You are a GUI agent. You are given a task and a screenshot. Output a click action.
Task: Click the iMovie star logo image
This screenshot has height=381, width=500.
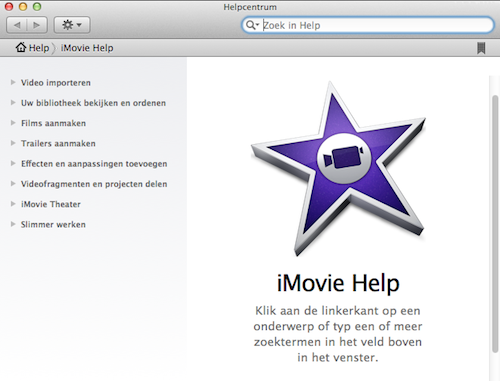[338, 169]
